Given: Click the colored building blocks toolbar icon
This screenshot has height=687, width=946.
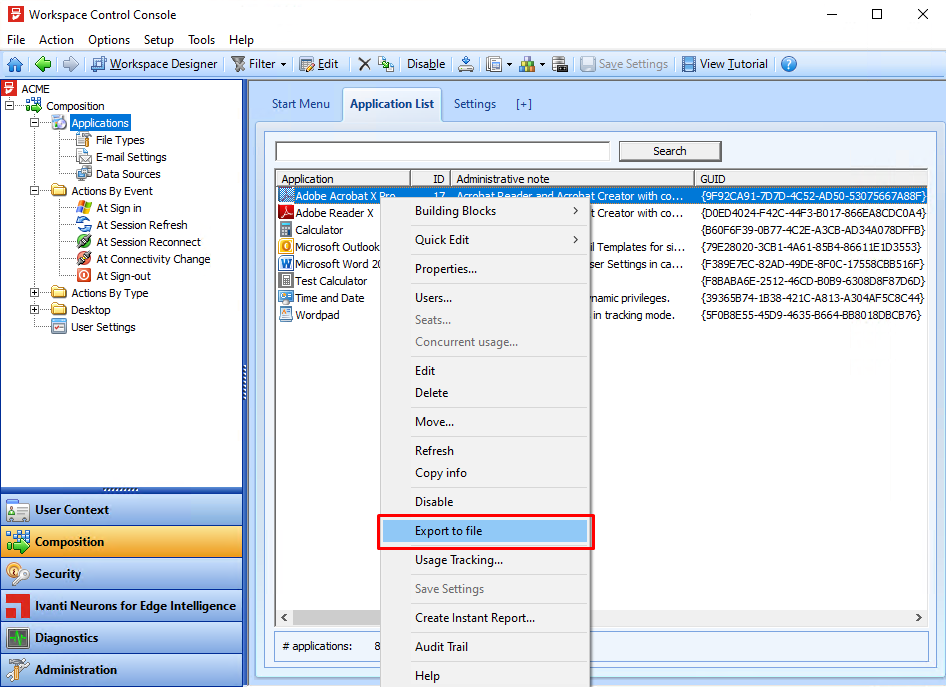Looking at the screenshot, I should 527,64.
